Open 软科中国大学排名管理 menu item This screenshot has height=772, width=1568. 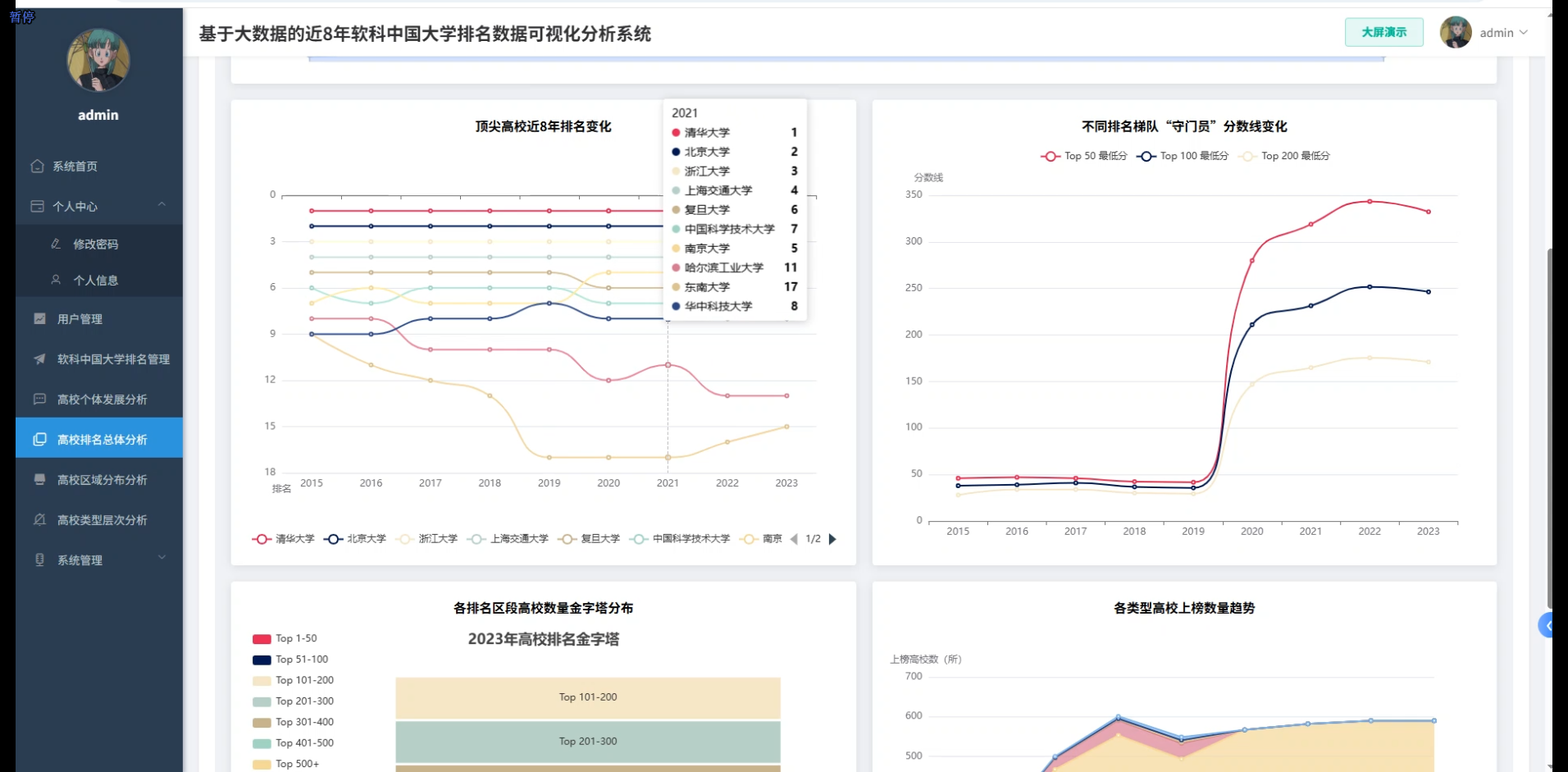(x=99, y=359)
